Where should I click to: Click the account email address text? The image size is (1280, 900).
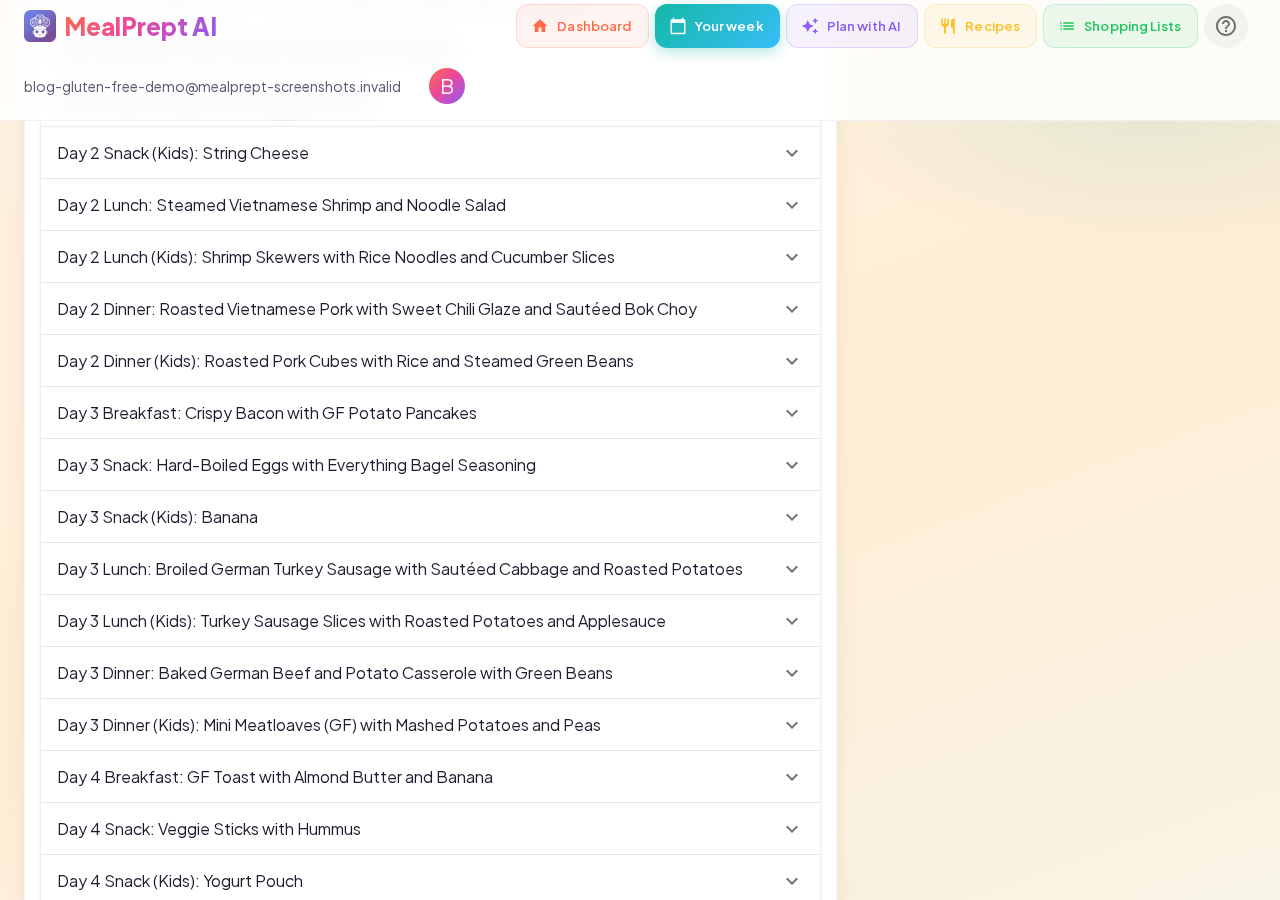(x=212, y=87)
